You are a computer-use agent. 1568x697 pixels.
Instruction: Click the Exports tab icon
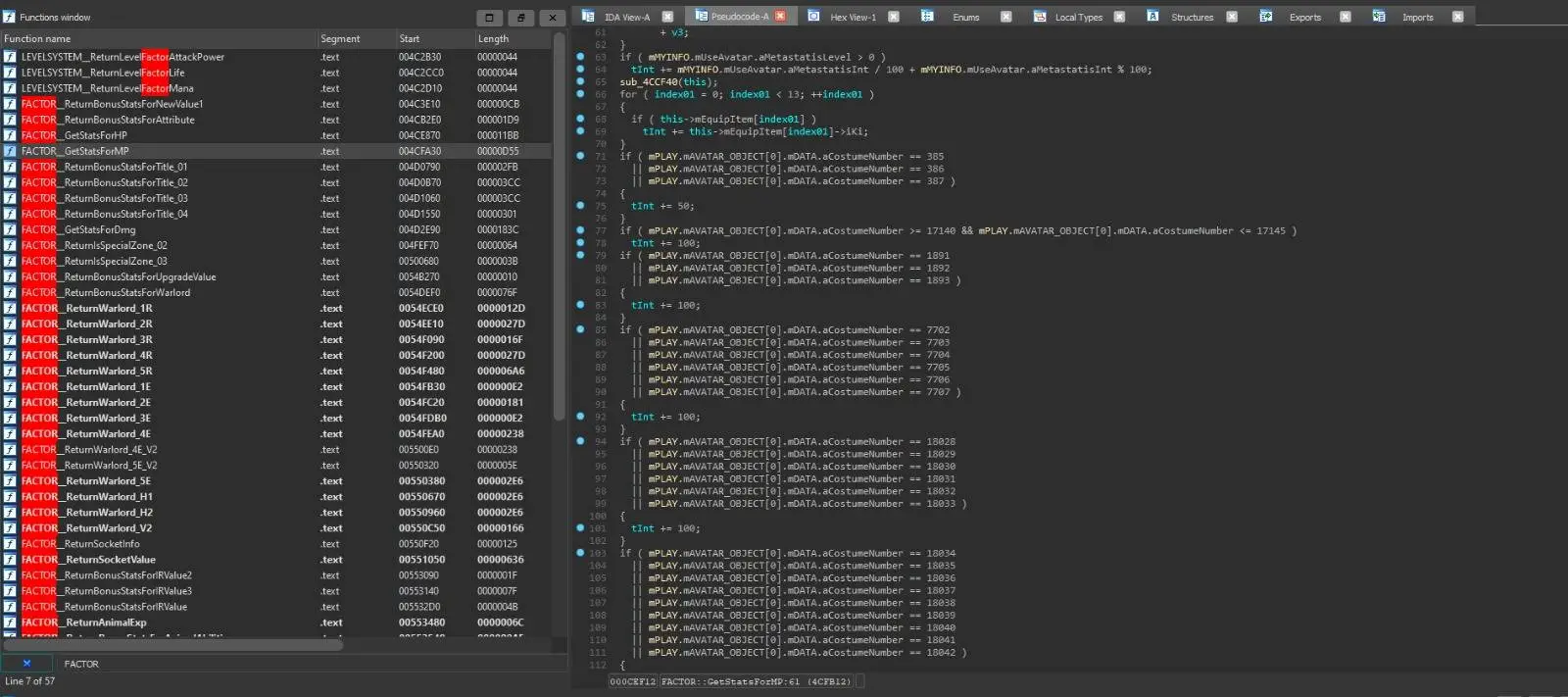[1266, 17]
